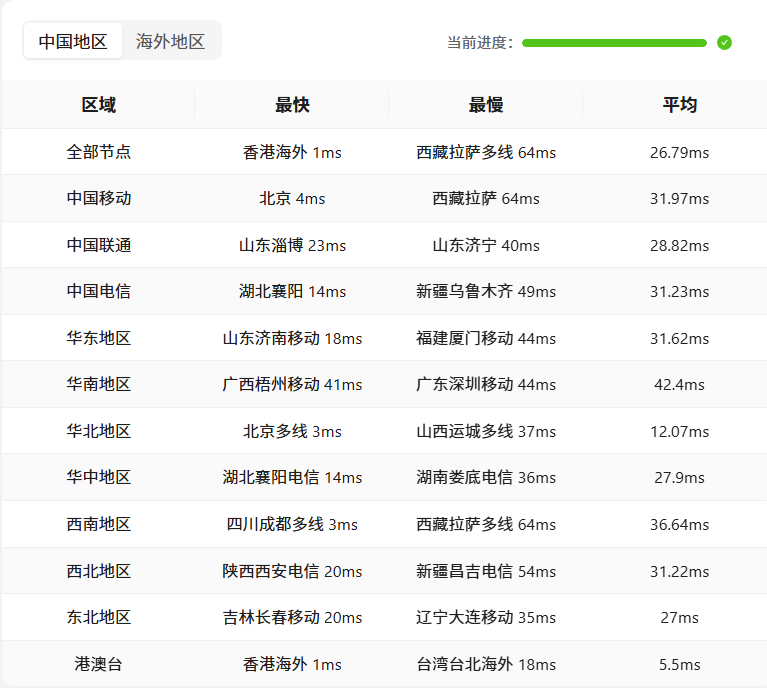The image size is (767, 688).
Task: Click 陕西西安电信 20ms fastest entry
Action: (x=292, y=571)
